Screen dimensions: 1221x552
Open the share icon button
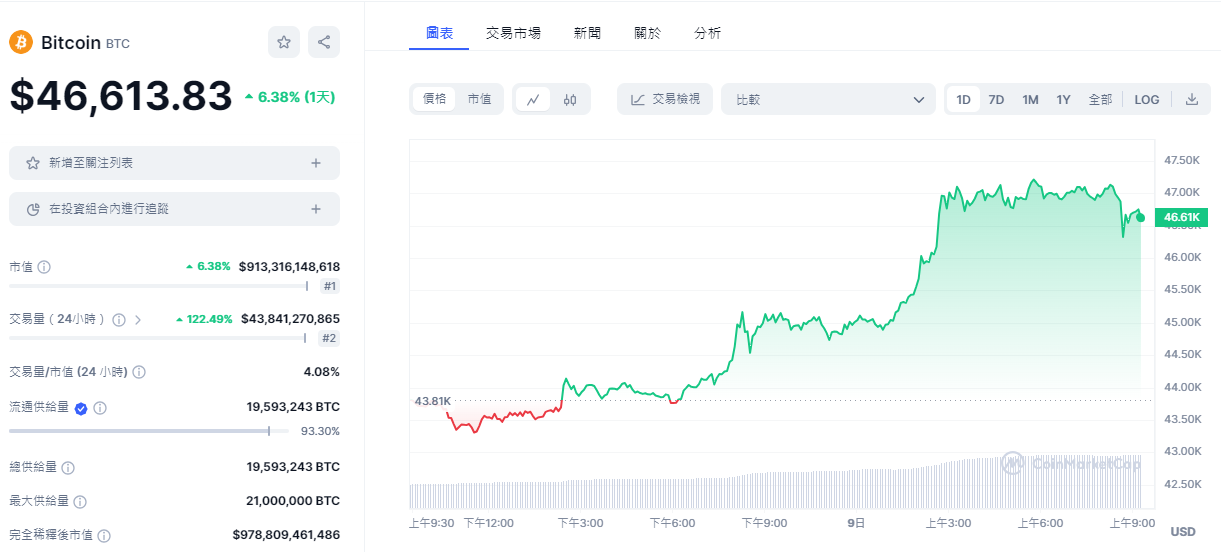[x=324, y=42]
